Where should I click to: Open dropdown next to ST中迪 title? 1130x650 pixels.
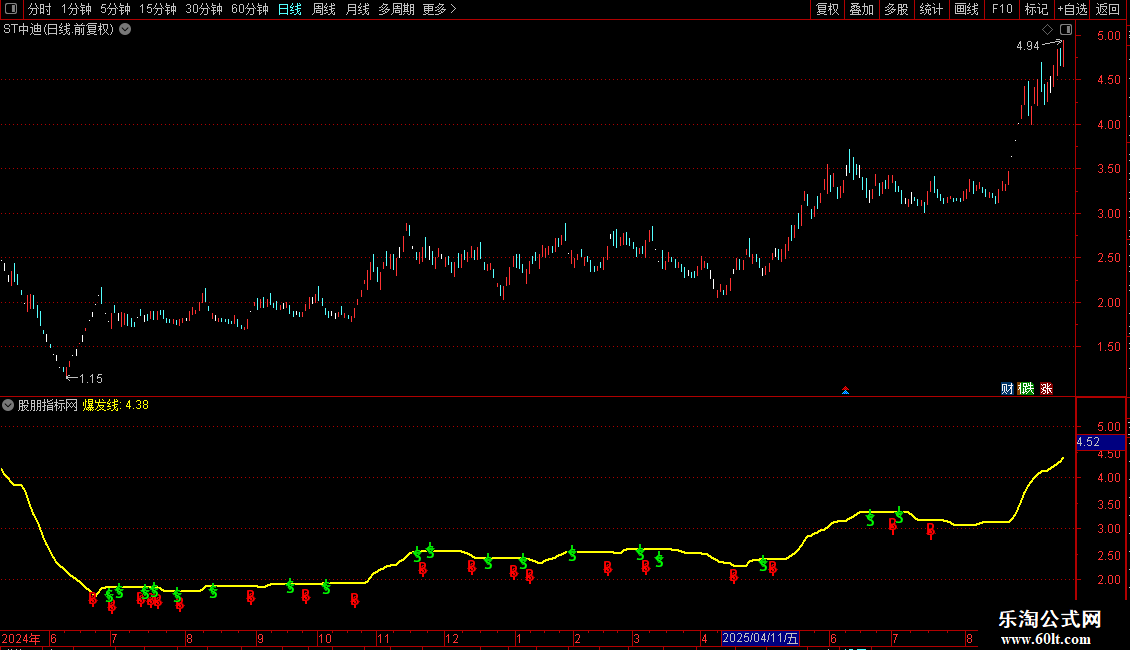pyautogui.click(x=125, y=29)
